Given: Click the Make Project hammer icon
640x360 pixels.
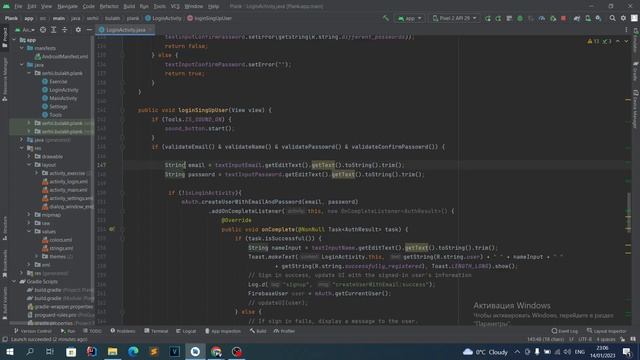Looking at the screenshot, I should [x=386, y=18].
